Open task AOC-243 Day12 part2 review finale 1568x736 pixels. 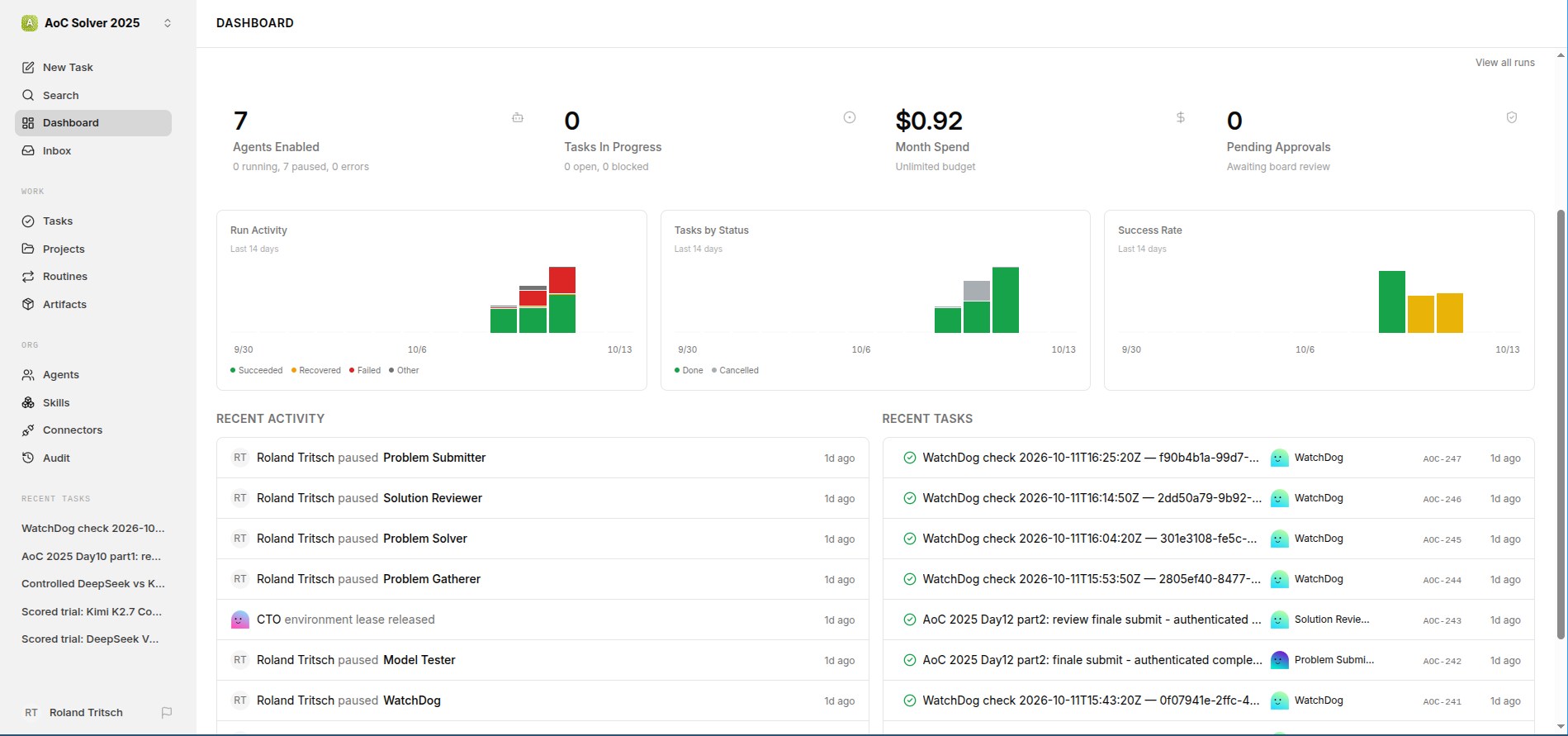1209,620
